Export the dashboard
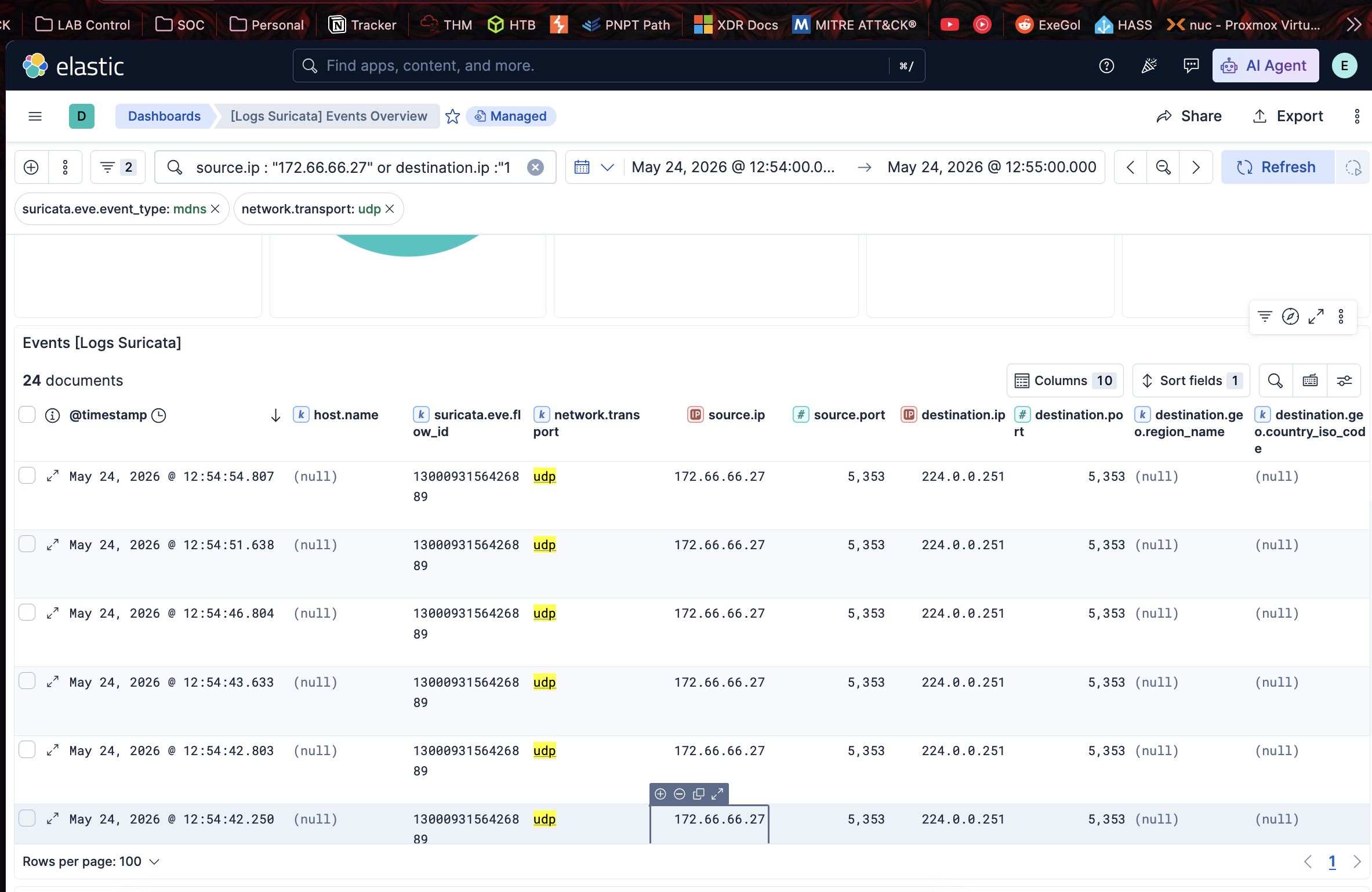 click(x=1288, y=117)
